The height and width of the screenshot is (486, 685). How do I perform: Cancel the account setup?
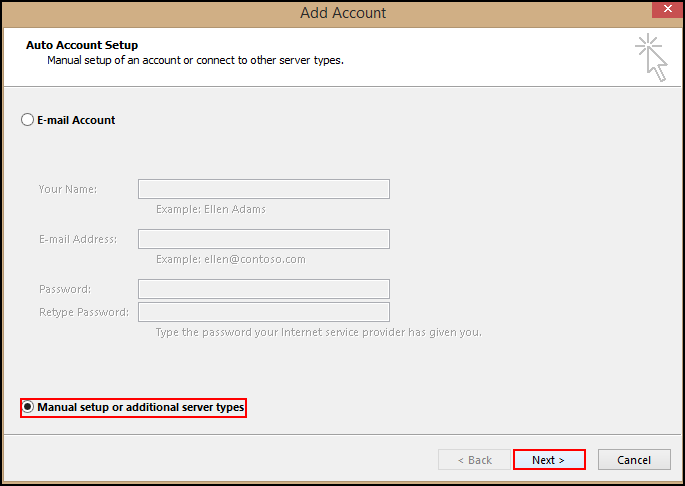point(634,460)
